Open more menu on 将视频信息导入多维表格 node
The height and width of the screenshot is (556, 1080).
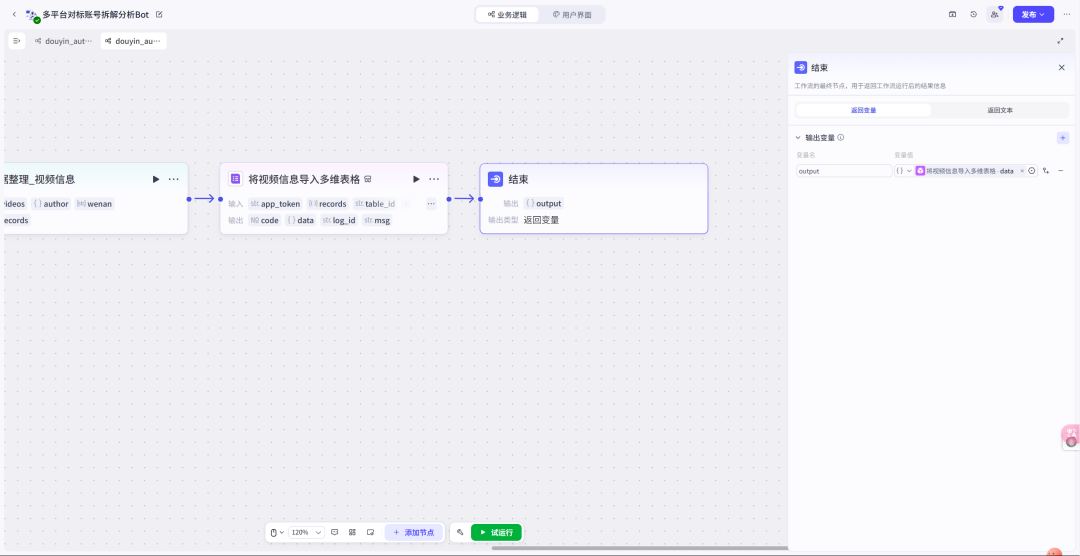[x=434, y=179]
